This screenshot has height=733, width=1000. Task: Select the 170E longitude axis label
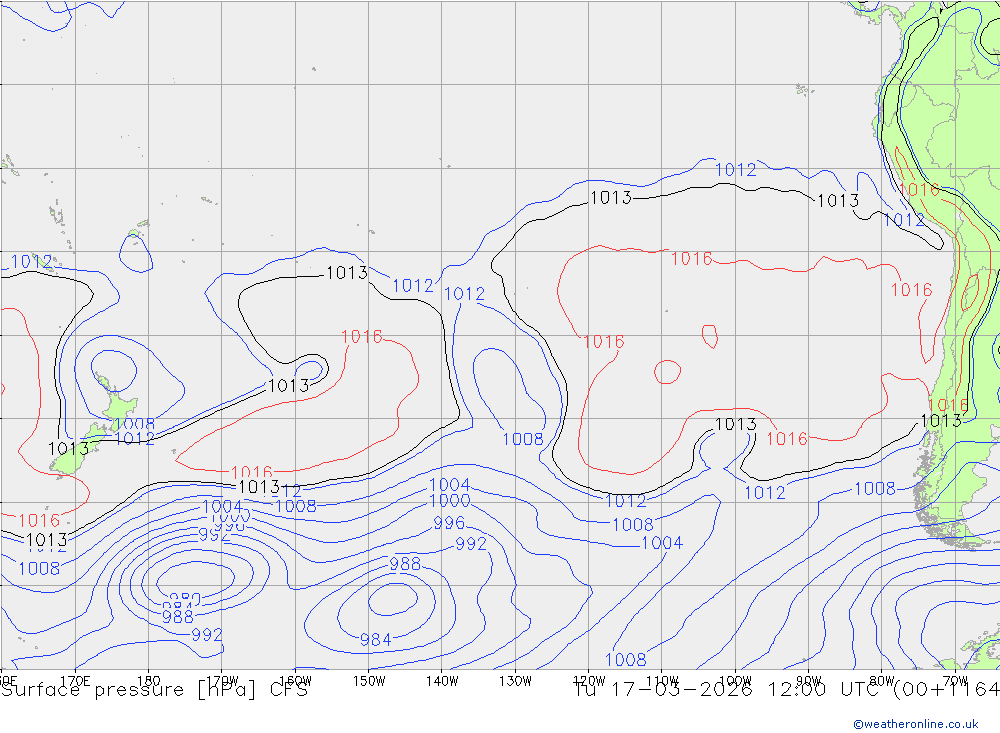(75, 680)
